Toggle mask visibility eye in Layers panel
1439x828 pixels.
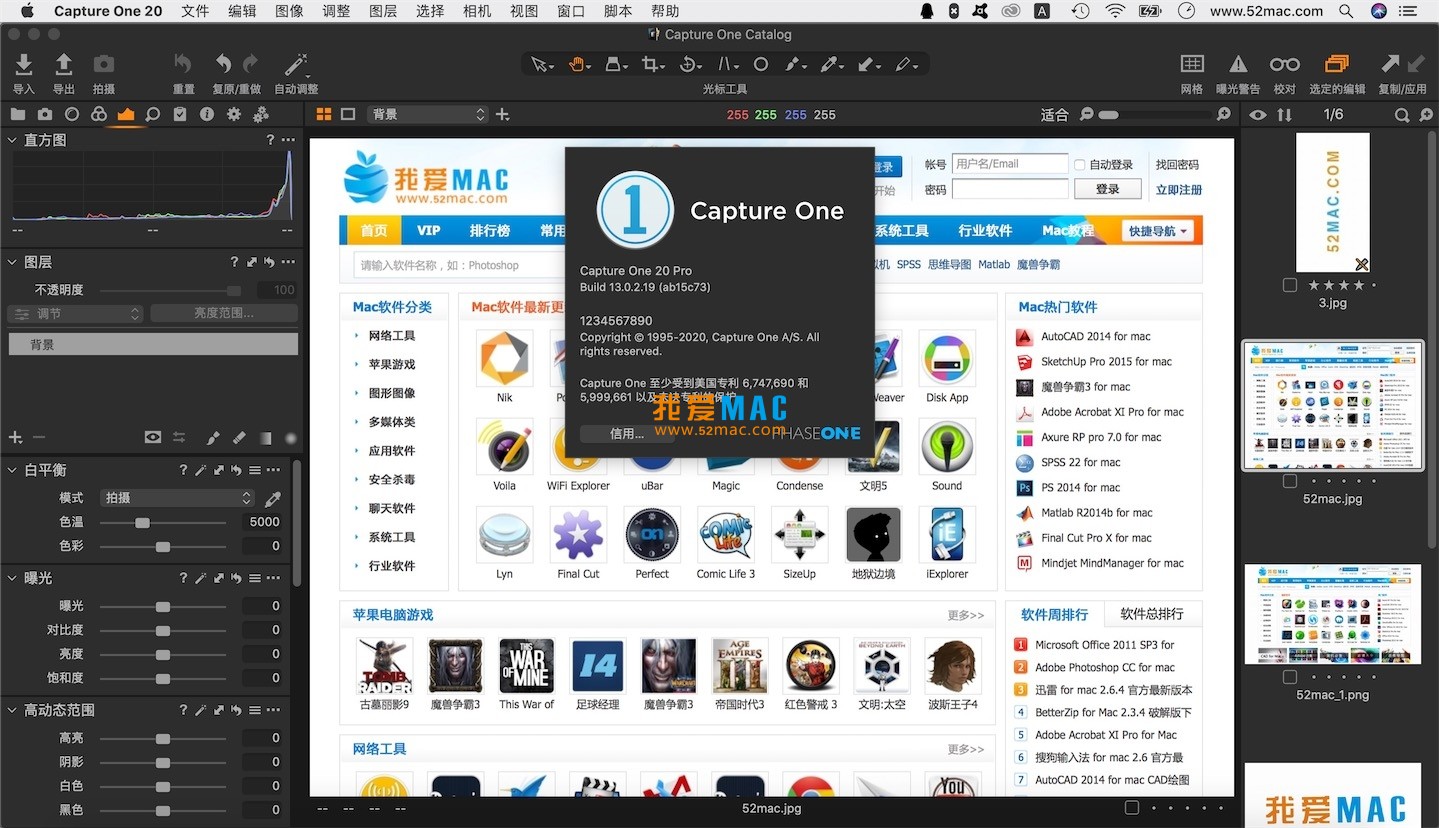point(152,437)
